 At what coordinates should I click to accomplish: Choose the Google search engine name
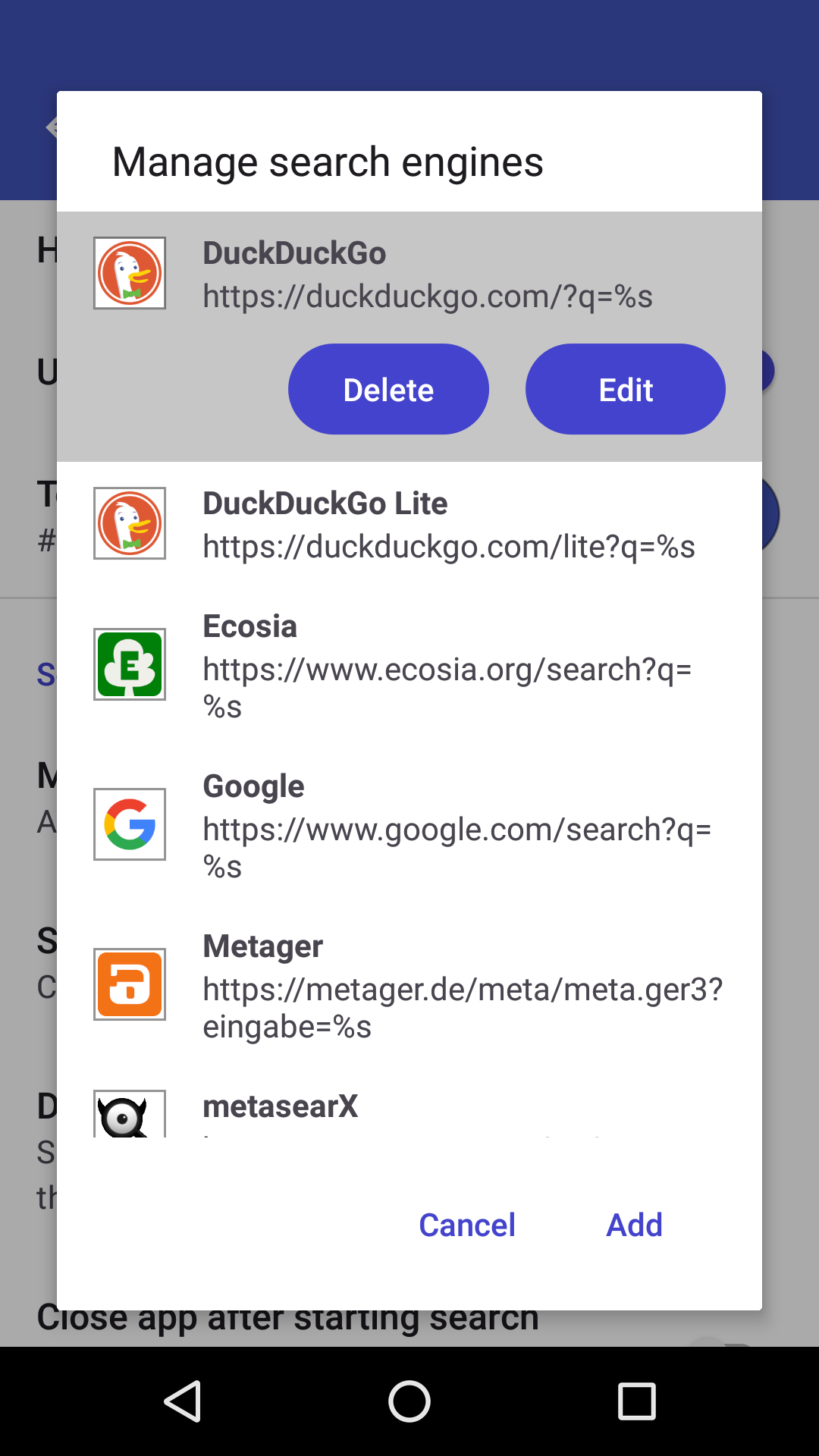tap(253, 786)
